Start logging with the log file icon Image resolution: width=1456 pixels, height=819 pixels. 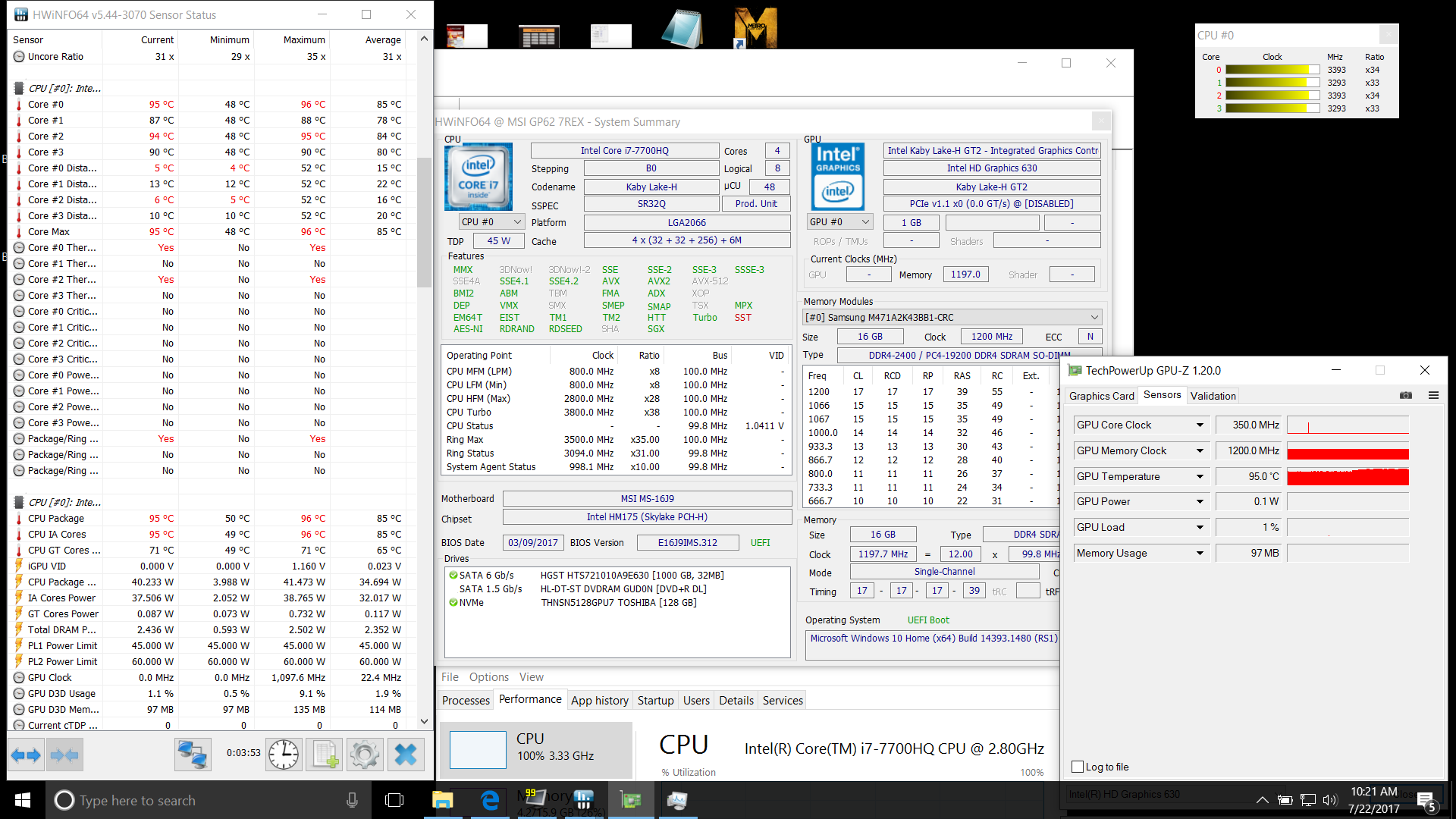click(x=325, y=755)
